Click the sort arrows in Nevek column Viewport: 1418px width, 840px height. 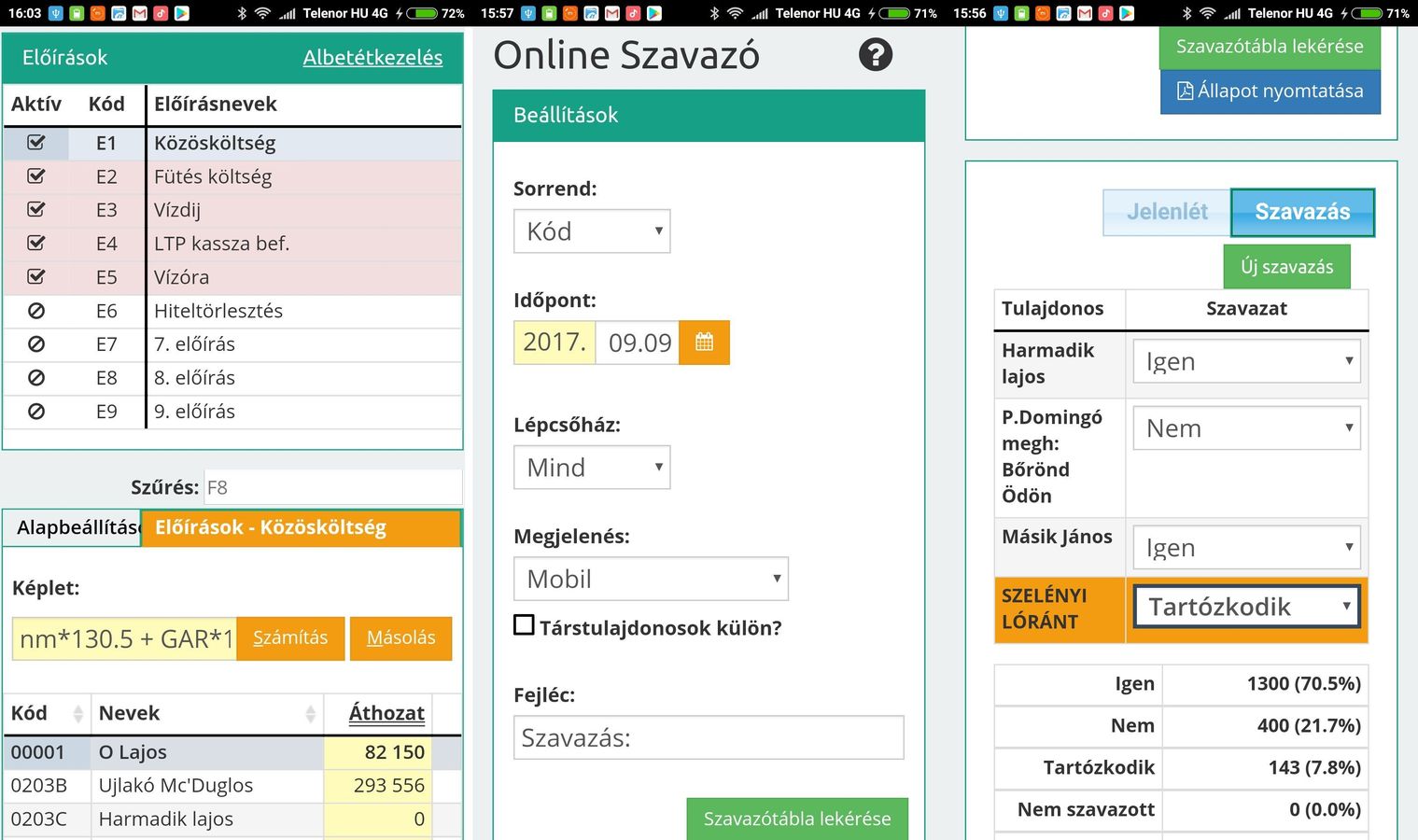tap(310, 714)
